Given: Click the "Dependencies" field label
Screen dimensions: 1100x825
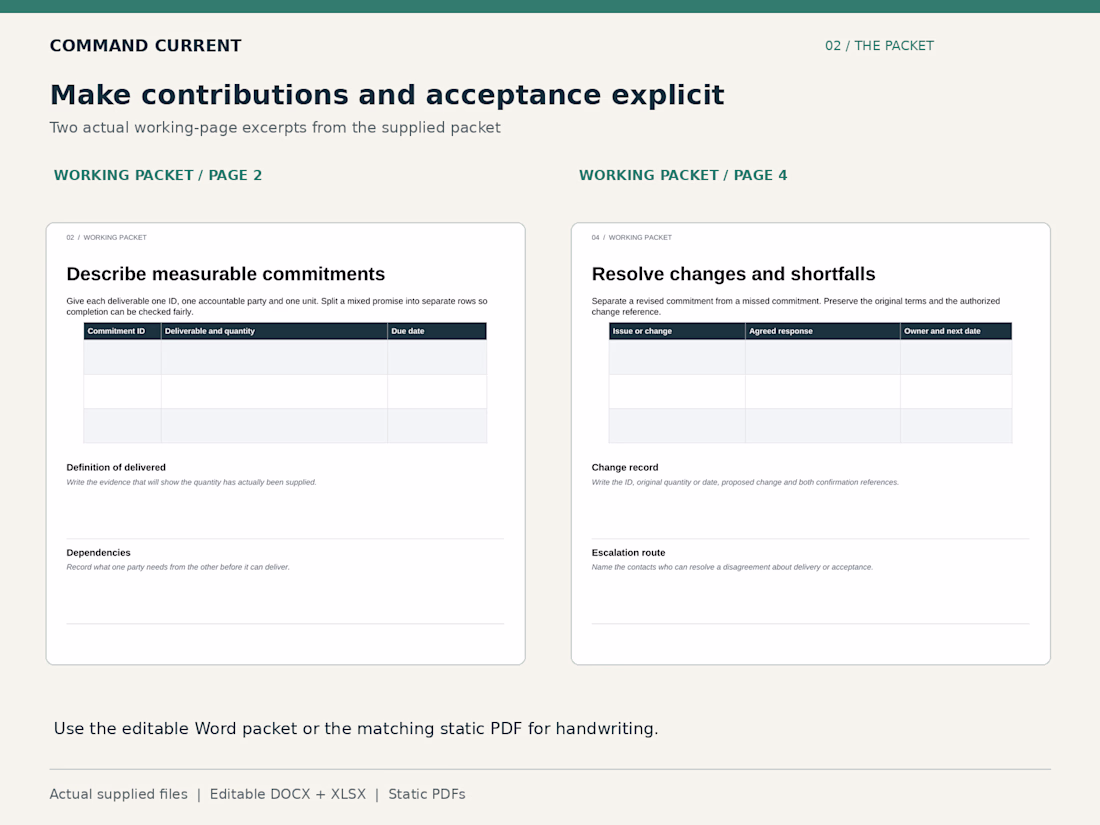Looking at the screenshot, I should pos(98,553).
